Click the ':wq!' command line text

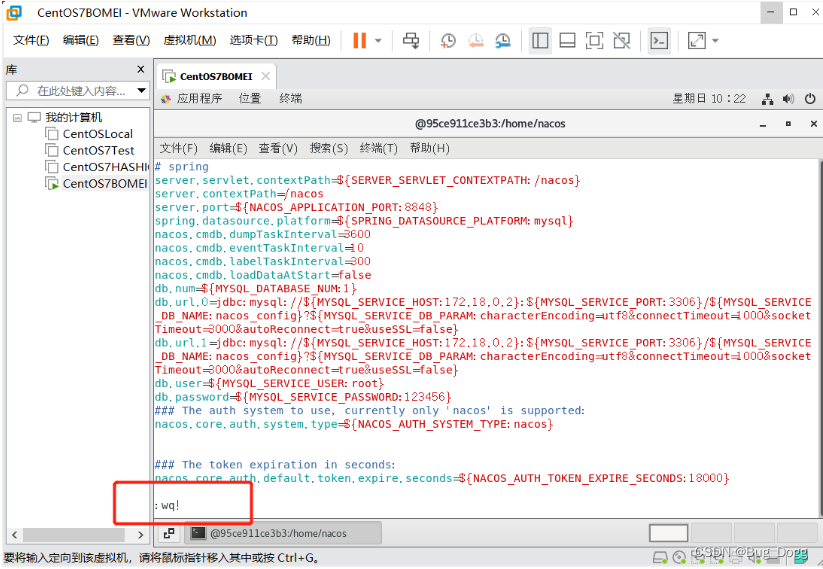click(x=167, y=505)
